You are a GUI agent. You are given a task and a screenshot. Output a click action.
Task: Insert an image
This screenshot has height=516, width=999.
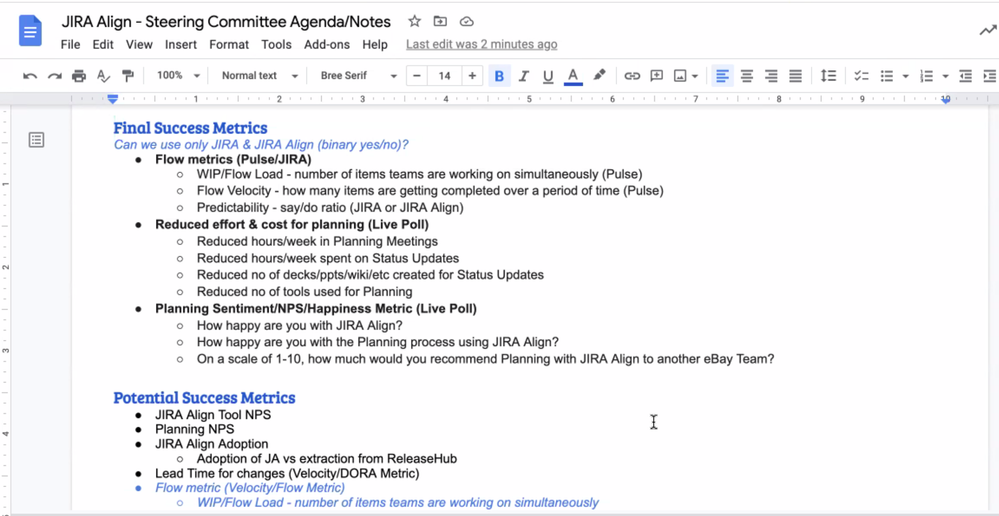click(x=680, y=76)
